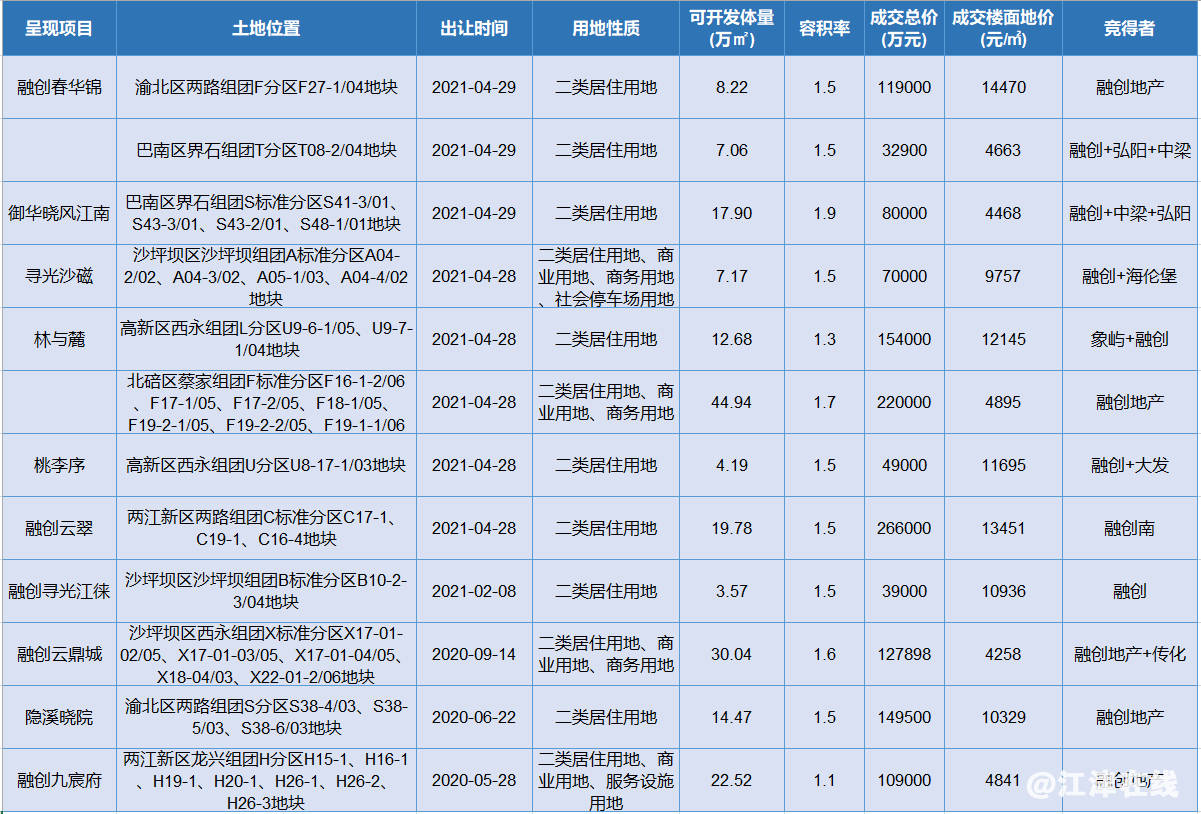Select the project cell 寻光沙磁
Viewport: 1201px width, 814px height.
[59, 276]
